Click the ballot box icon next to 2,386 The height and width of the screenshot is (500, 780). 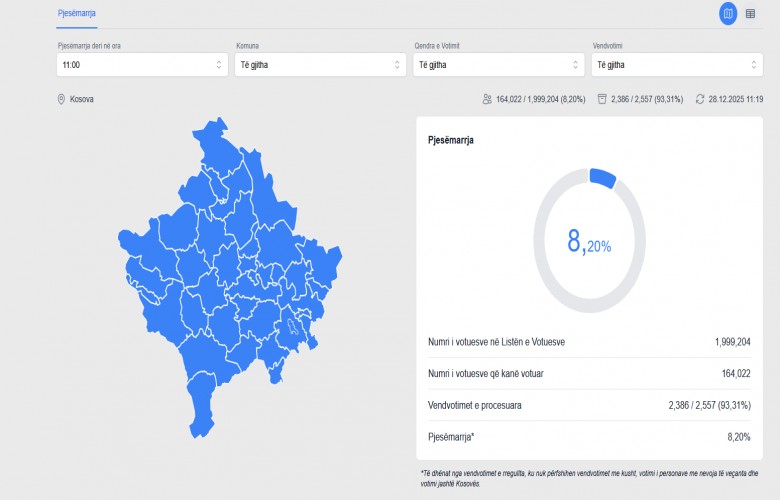tap(602, 99)
